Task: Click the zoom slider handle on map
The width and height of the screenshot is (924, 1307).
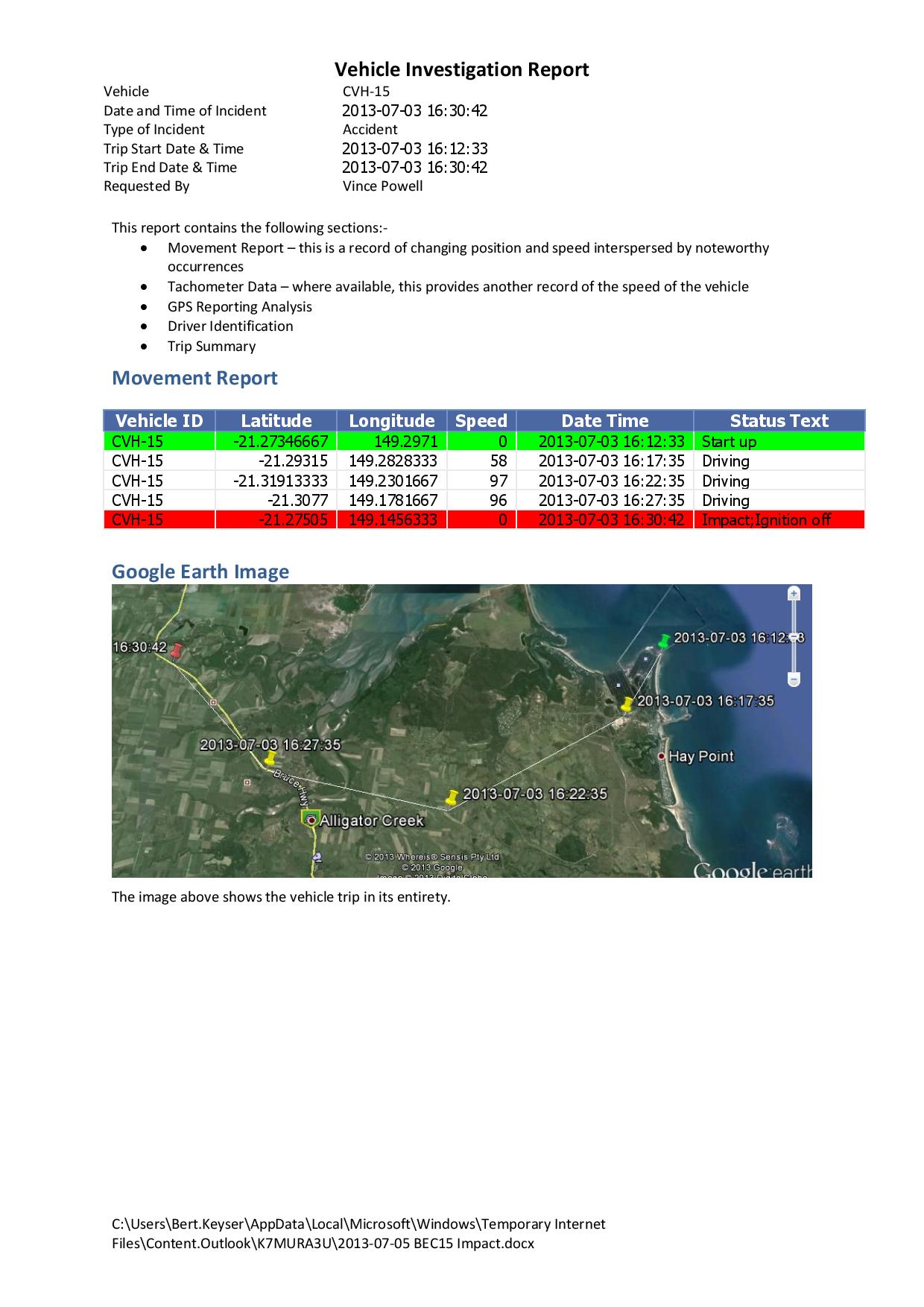Action: coord(794,637)
